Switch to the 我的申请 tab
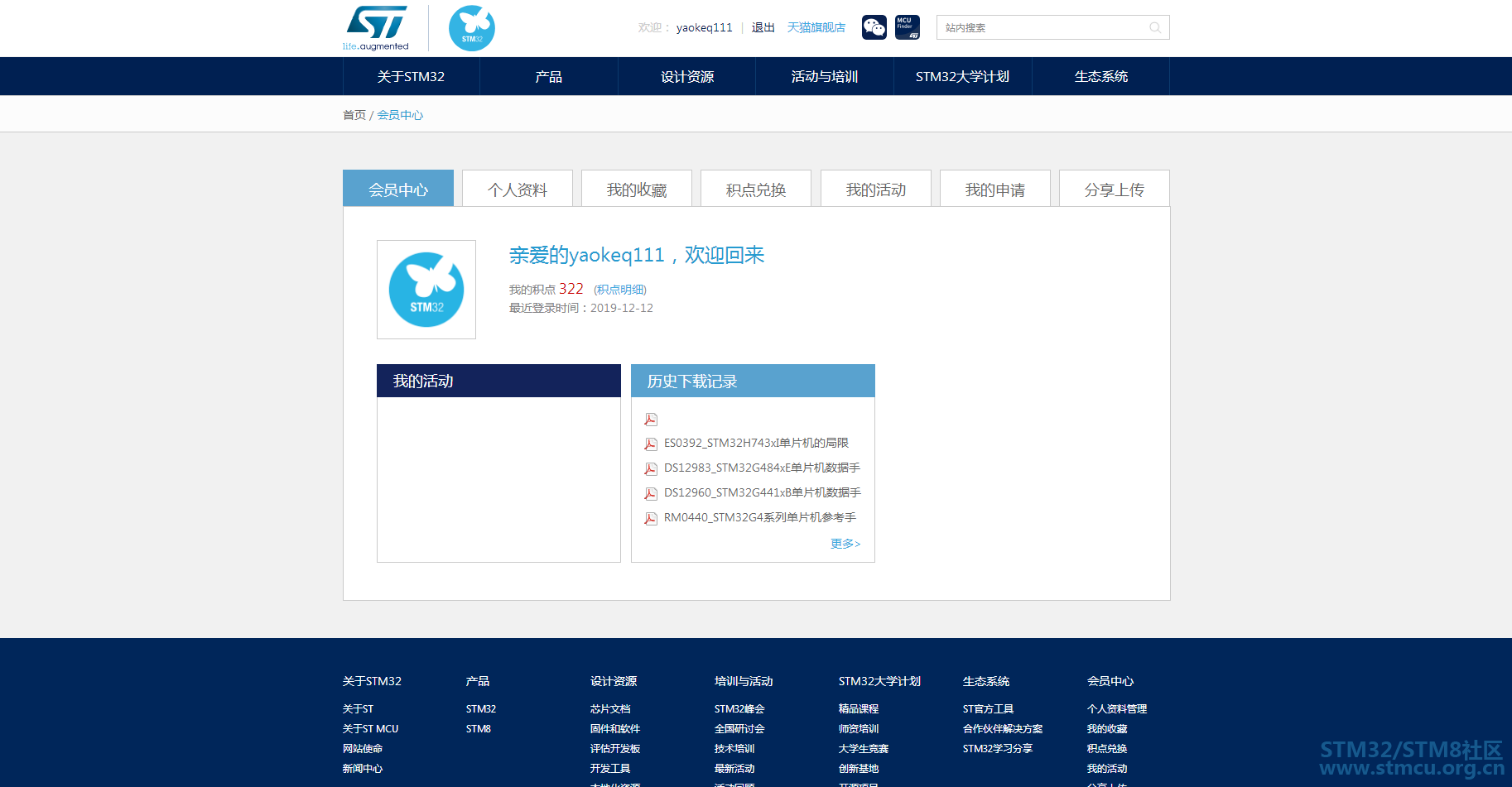1512x787 pixels. coord(995,188)
